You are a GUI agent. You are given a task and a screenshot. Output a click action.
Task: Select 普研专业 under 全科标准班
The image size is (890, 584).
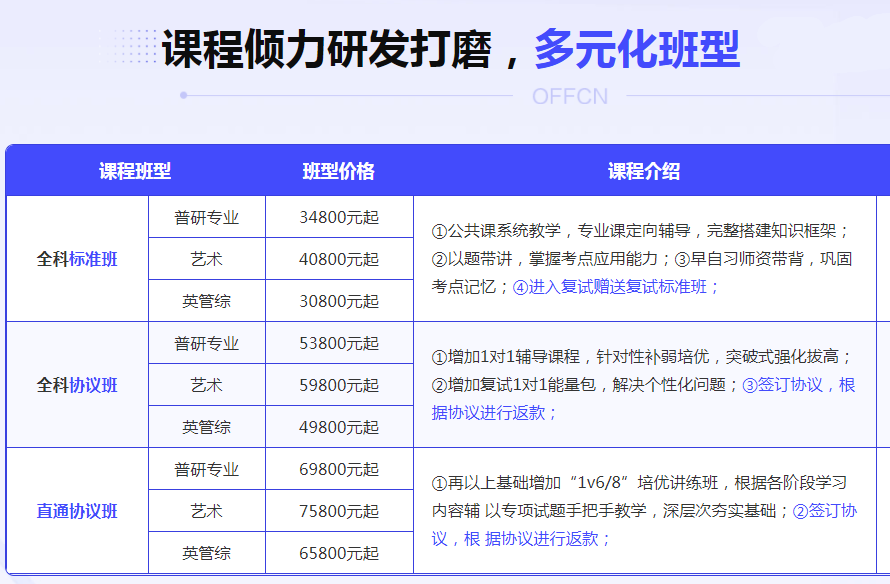[206, 217]
